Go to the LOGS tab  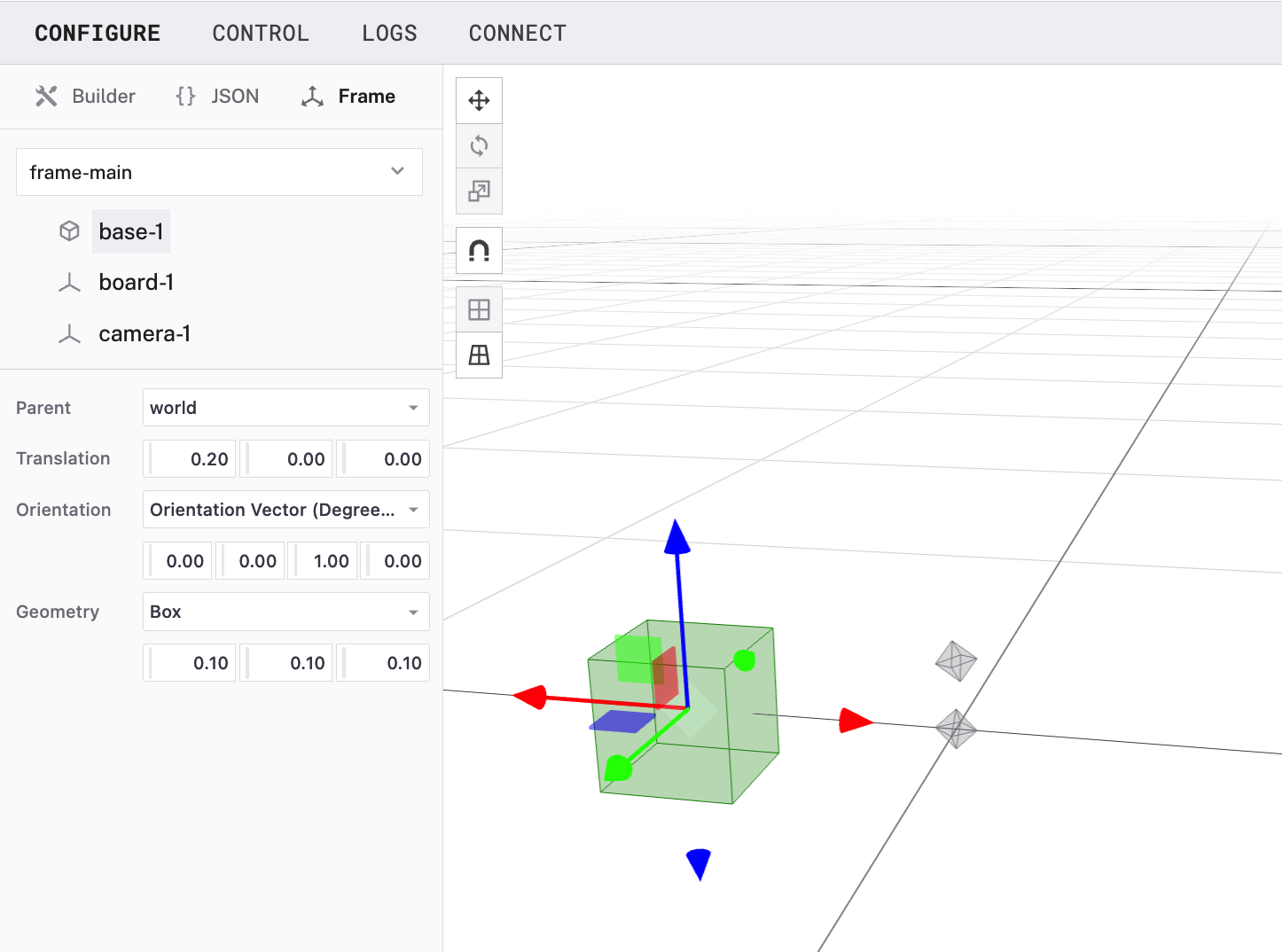tap(389, 33)
